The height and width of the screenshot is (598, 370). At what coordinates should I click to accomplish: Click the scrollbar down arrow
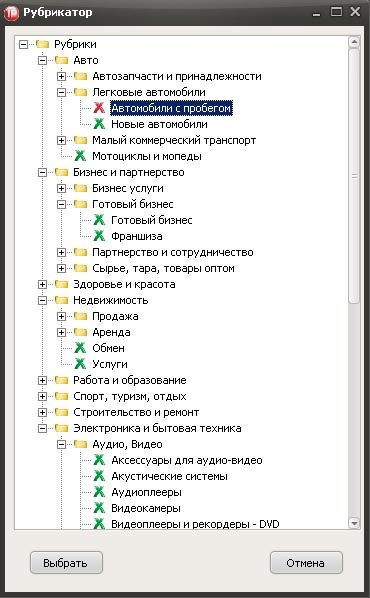tap(354, 523)
